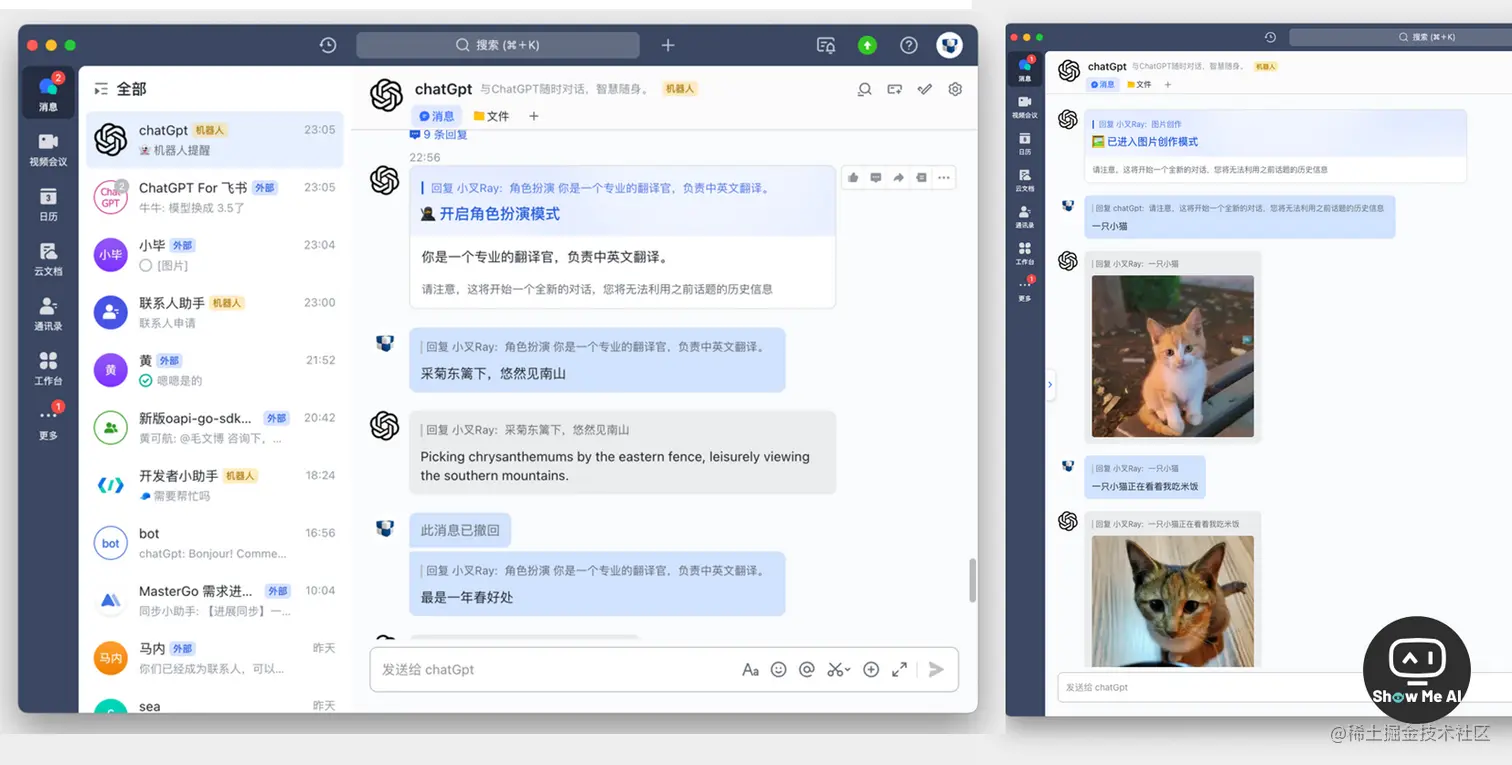The width and height of the screenshot is (1512, 765).
Task: Click the sidebar collapse handle in right window
Action: (x=1050, y=384)
